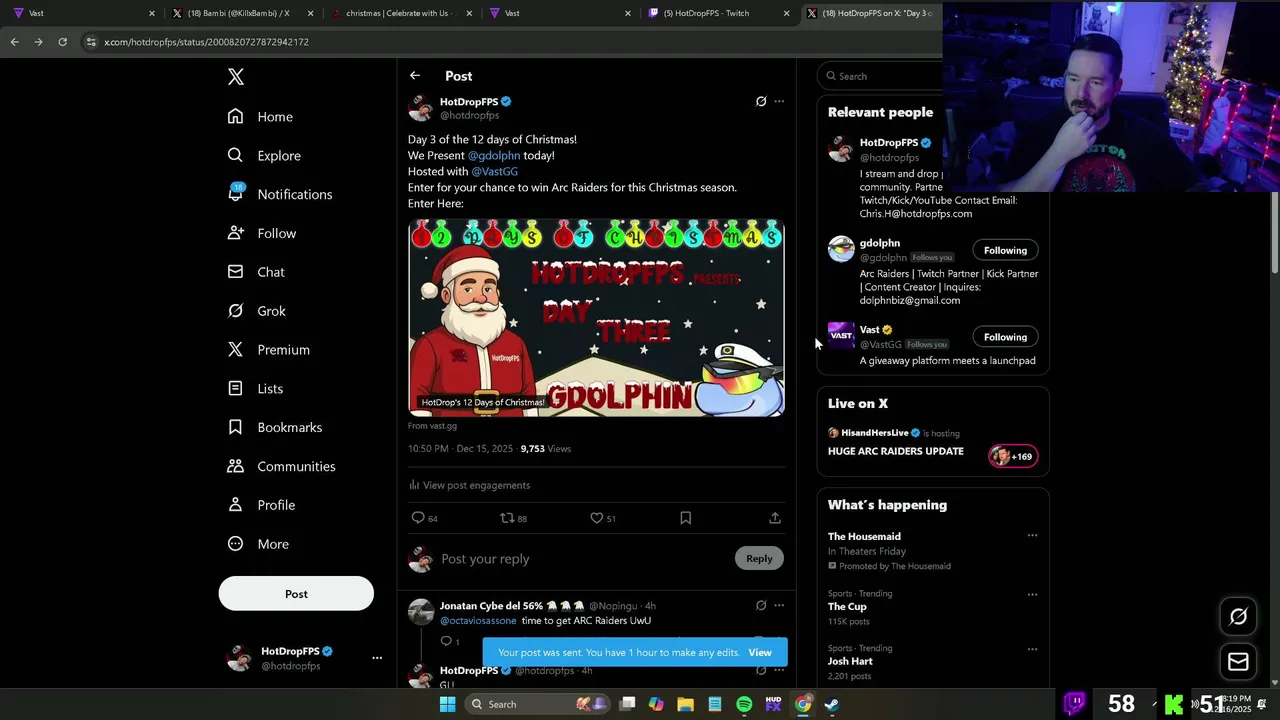Click the Reply button

[759, 559]
